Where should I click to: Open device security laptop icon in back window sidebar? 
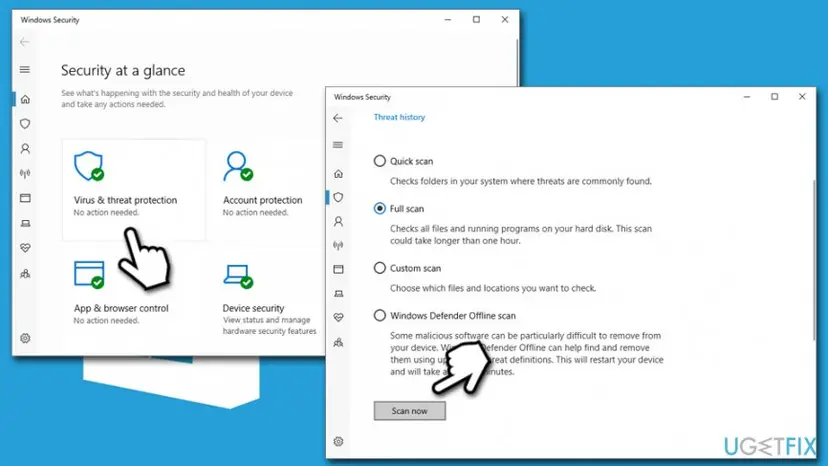point(25,223)
